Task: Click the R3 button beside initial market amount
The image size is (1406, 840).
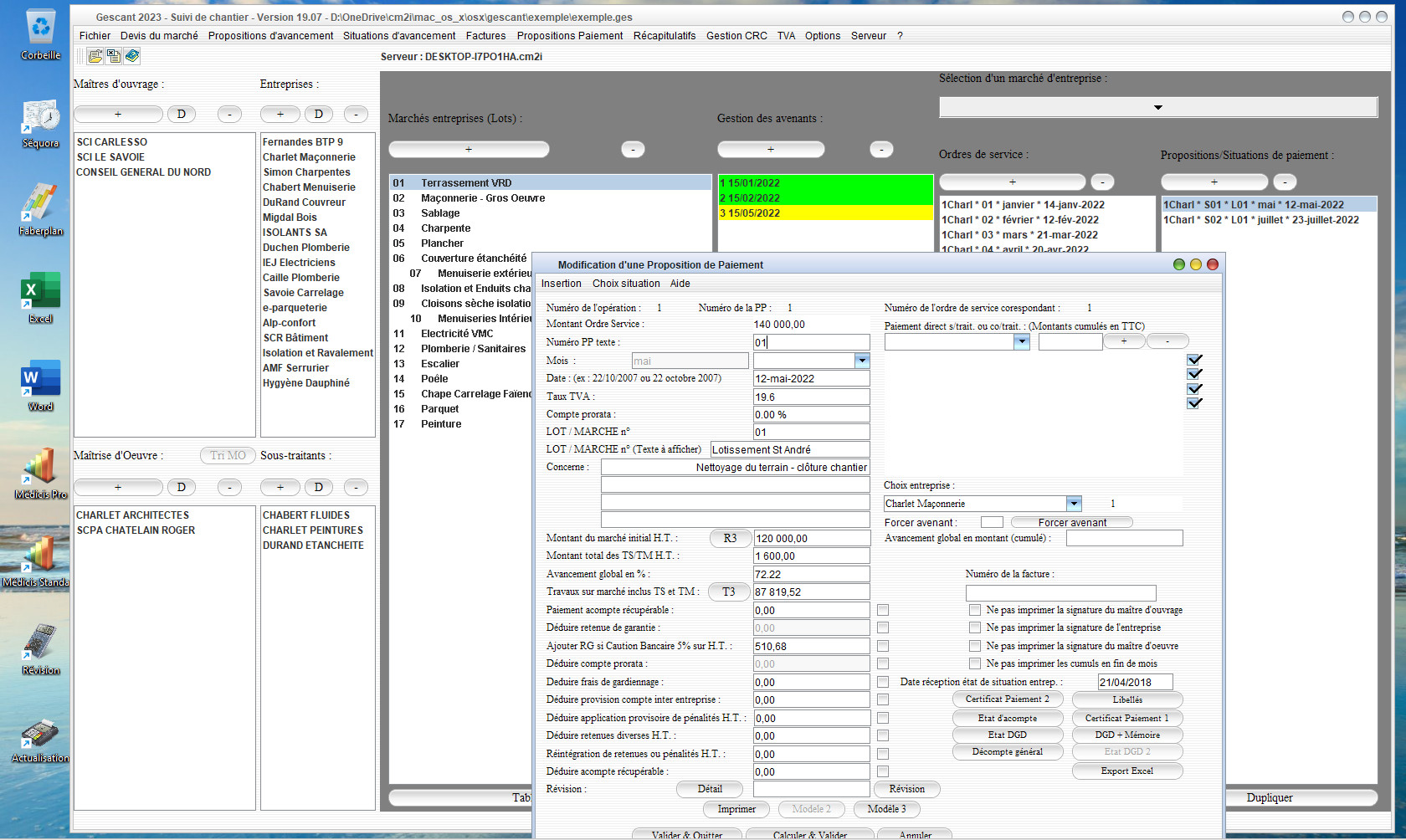Action: pos(730,538)
